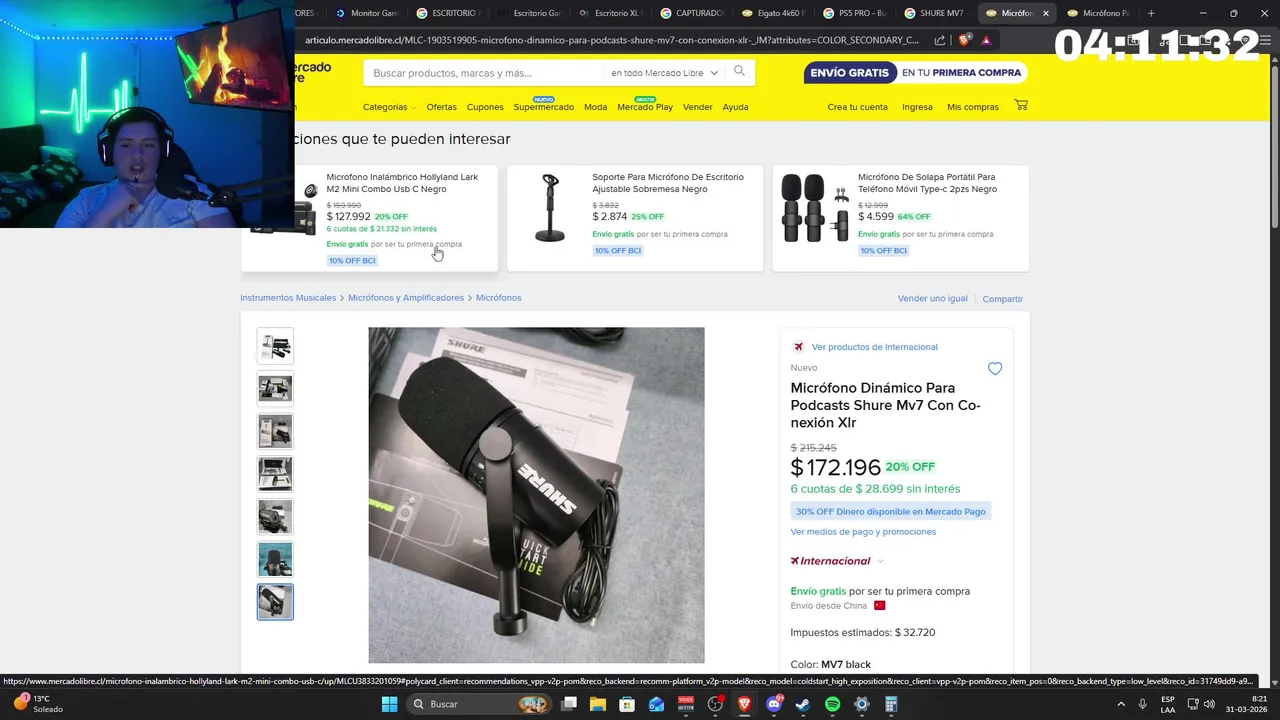
Task: Click the 'Instrumentos Musicales' breadcrumb
Action: click(288, 298)
